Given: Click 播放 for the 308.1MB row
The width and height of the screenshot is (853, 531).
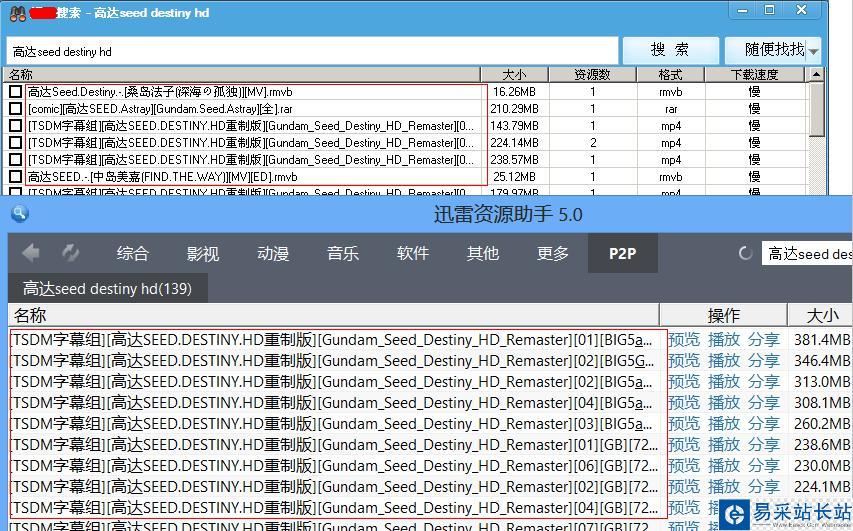Looking at the screenshot, I should [724, 403].
